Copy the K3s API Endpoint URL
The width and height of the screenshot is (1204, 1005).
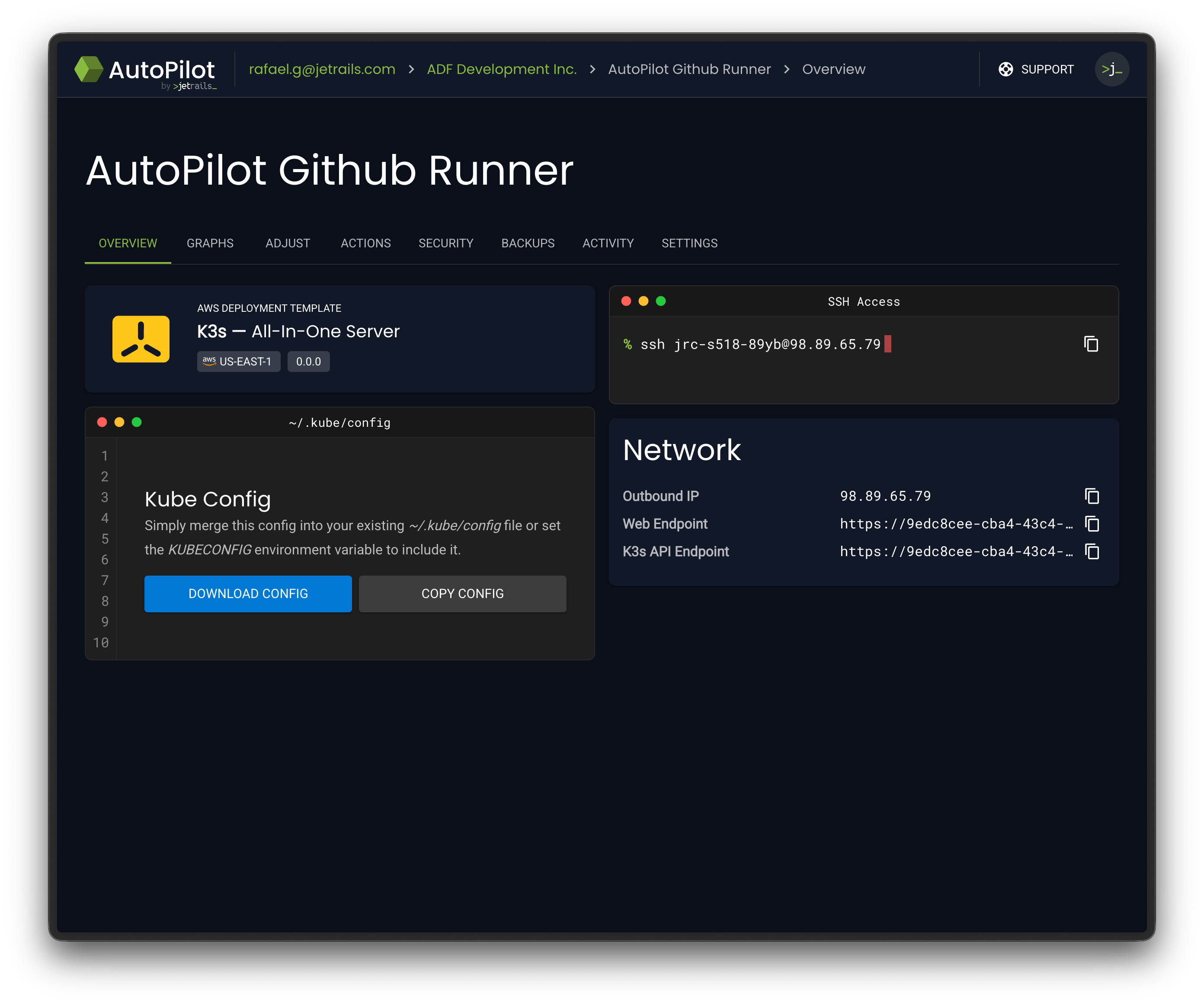coord(1092,551)
